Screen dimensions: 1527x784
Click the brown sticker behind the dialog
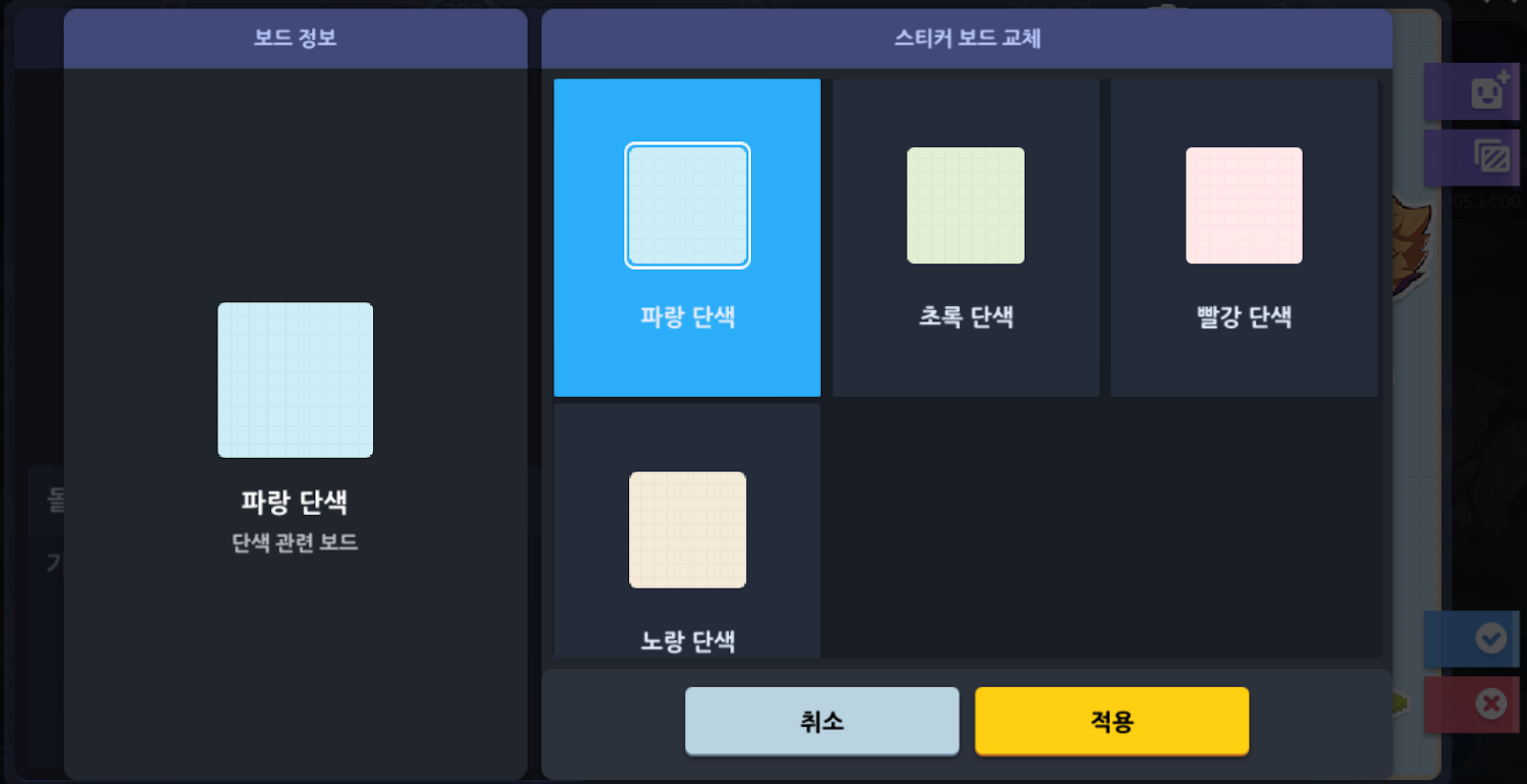click(x=1411, y=246)
